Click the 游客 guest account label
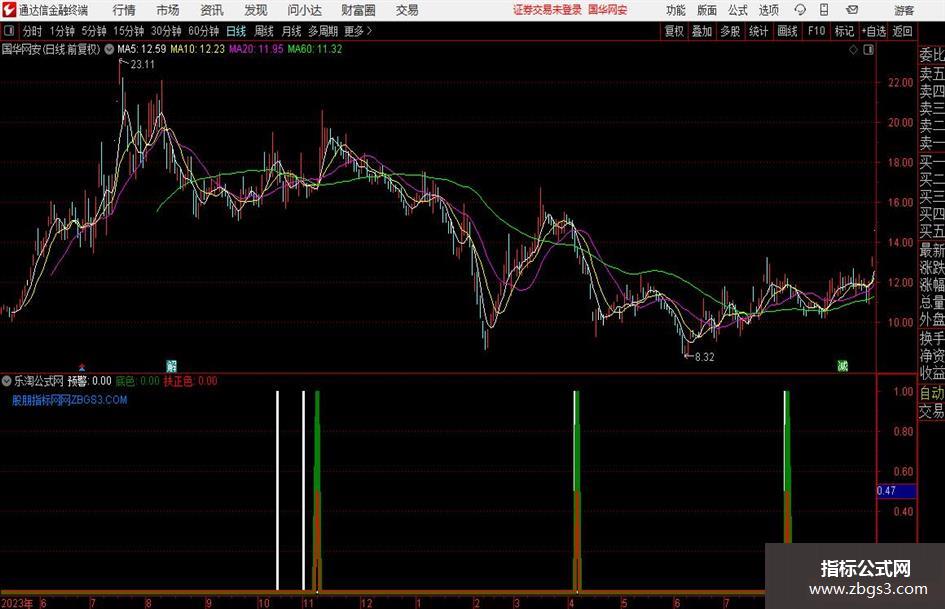Screen dimensions: 945x609 [x=903, y=10]
